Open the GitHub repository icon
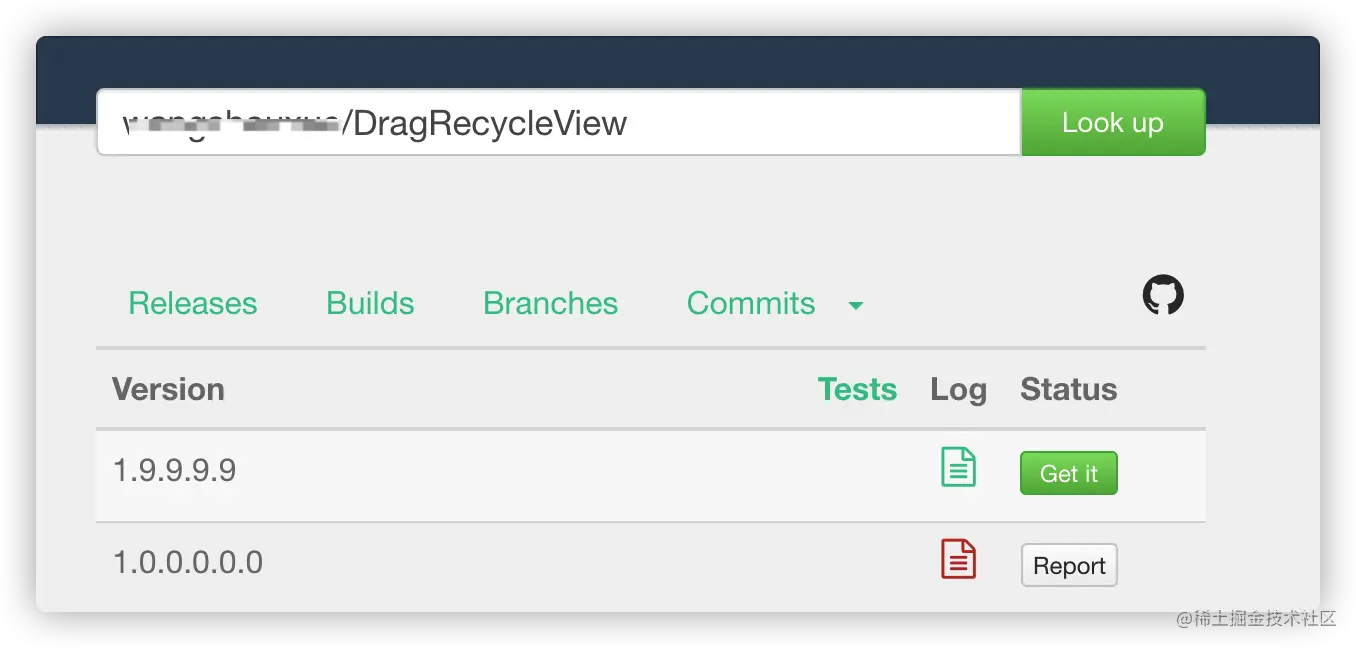Screen dimensions: 1356x648 coord(1163,296)
